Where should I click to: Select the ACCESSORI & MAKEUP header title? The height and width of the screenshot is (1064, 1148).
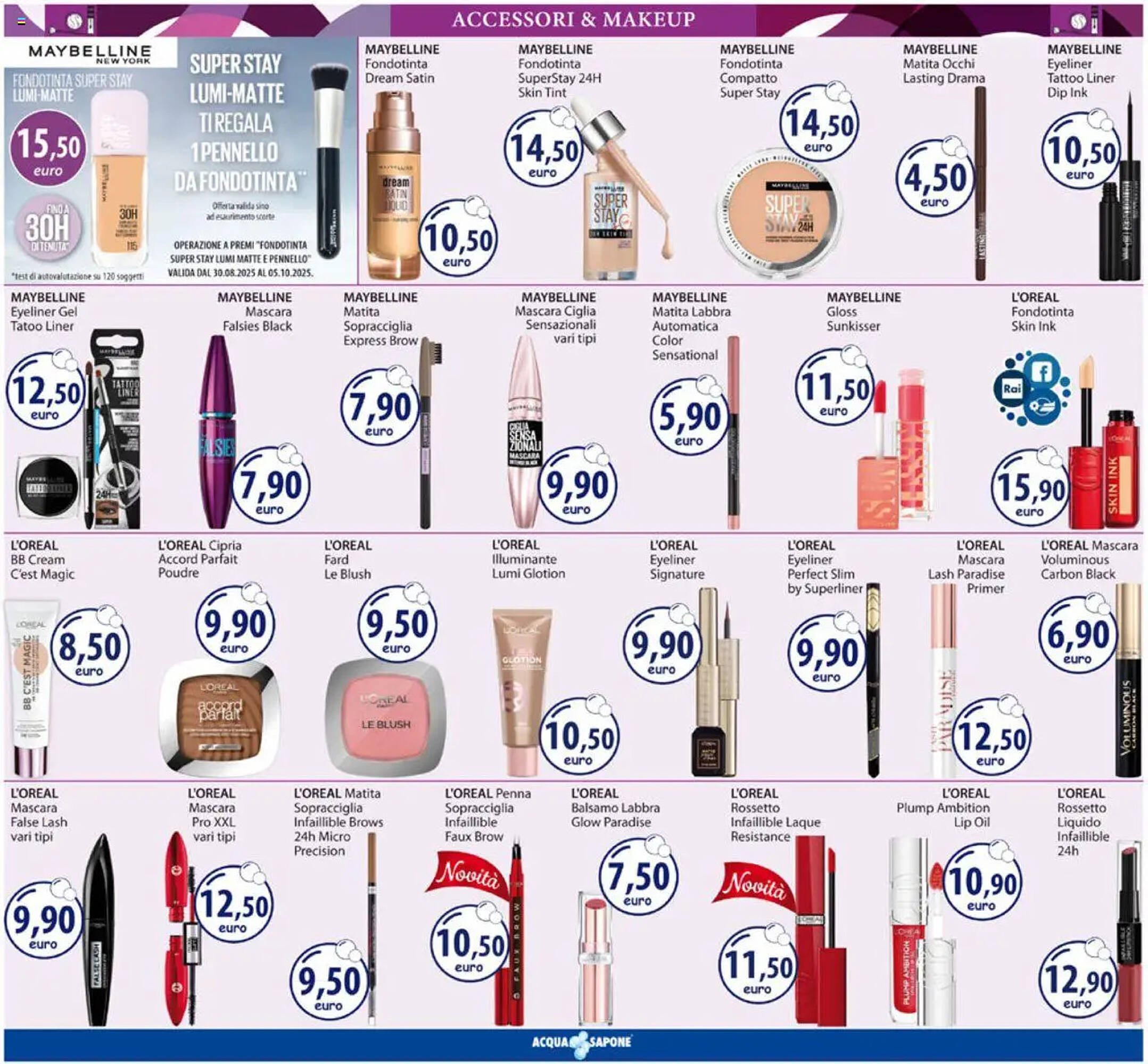(x=574, y=20)
